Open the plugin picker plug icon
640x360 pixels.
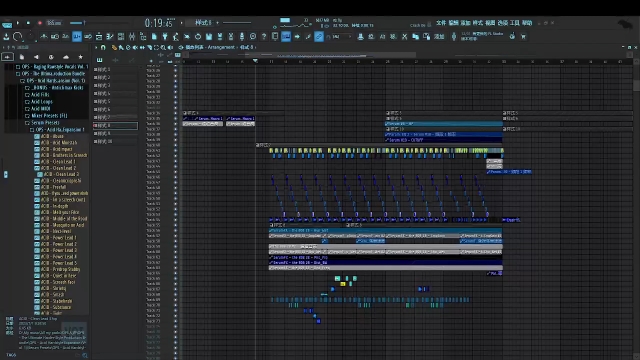click(x=165, y=37)
